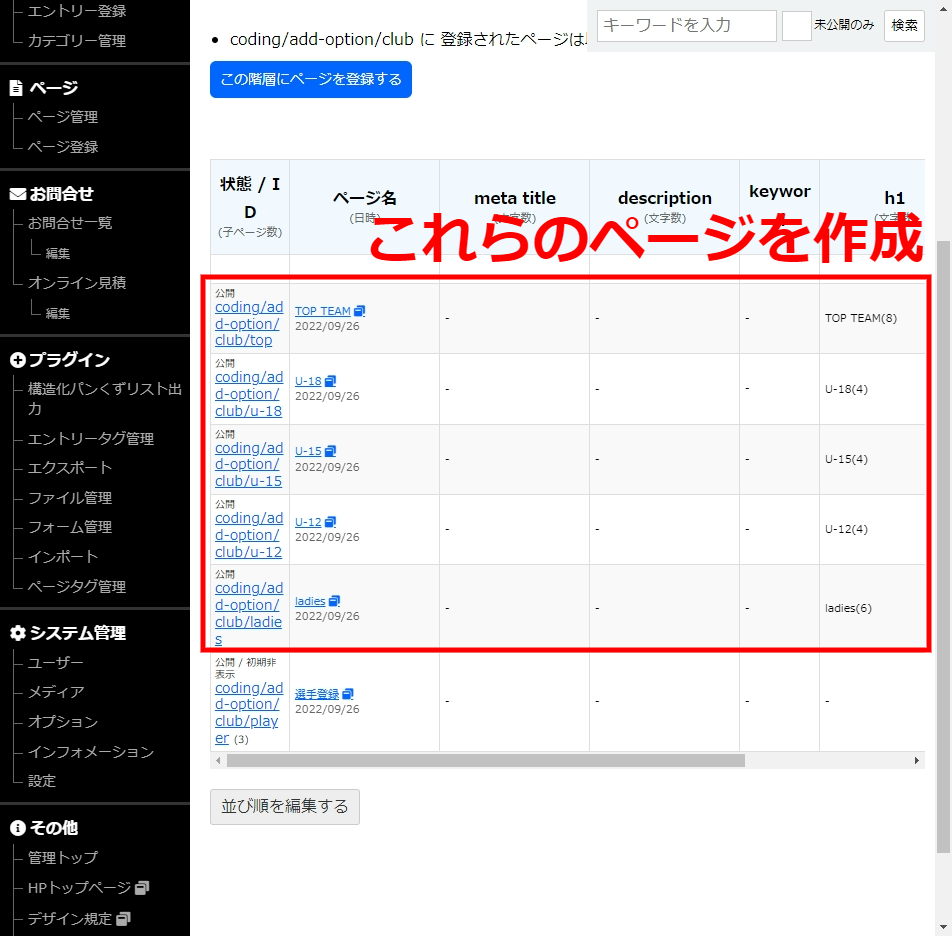The image size is (952, 936).
Task: Click the external-link icon beside U-18
Action: coord(332,380)
